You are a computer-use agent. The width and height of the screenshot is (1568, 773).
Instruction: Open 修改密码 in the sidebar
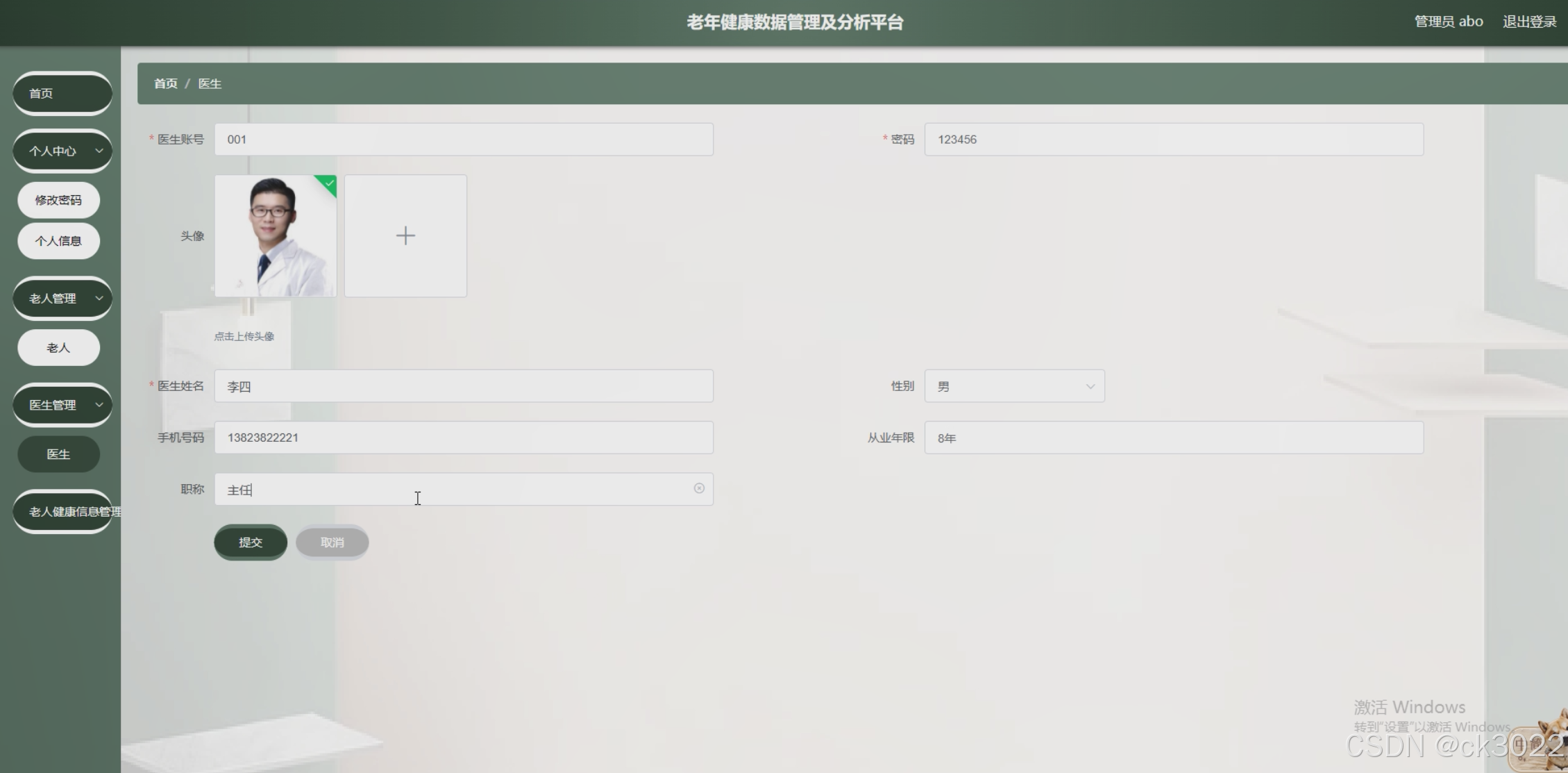(x=58, y=200)
